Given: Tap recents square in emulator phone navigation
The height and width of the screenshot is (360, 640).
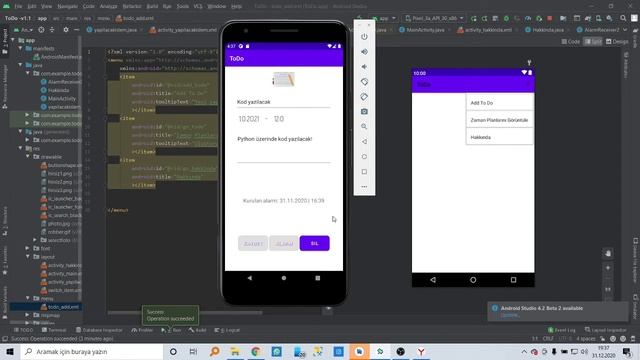Looking at the screenshot, I should point(318,278).
